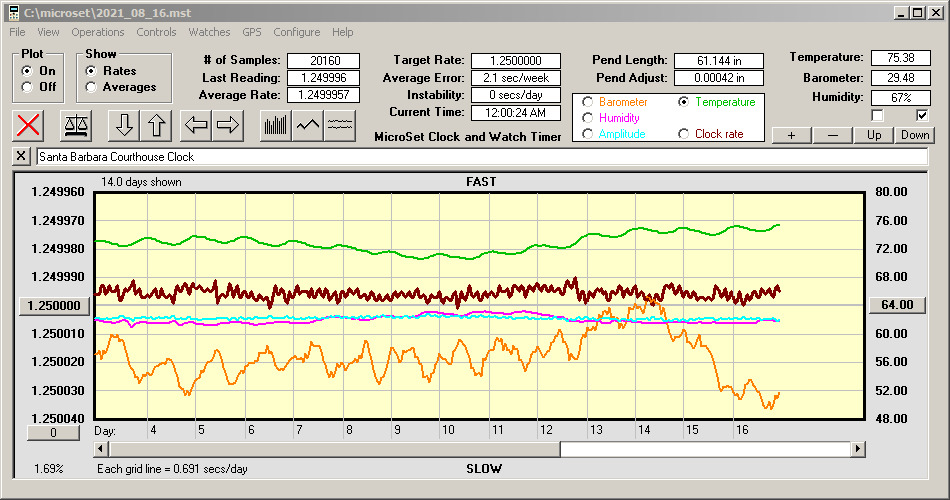Click the right arrow toolbar icon
Image resolution: width=950 pixels, height=500 pixels.
tap(228, 125)
